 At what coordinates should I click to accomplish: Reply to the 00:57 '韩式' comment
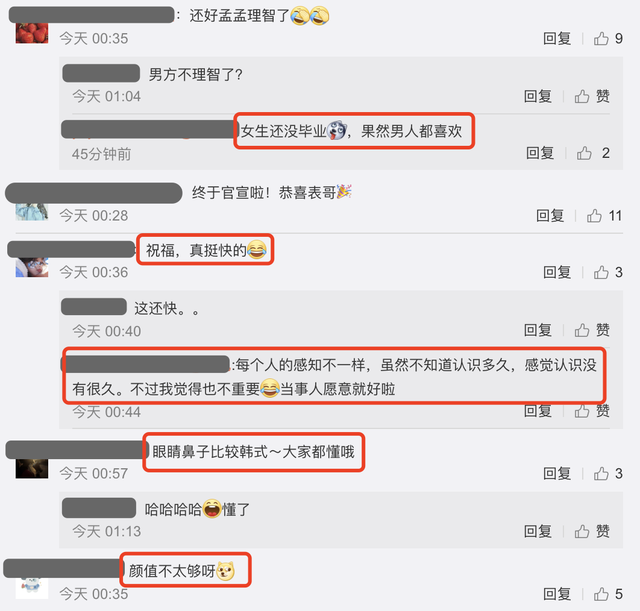pyautogui.click(x=557, y=473)
